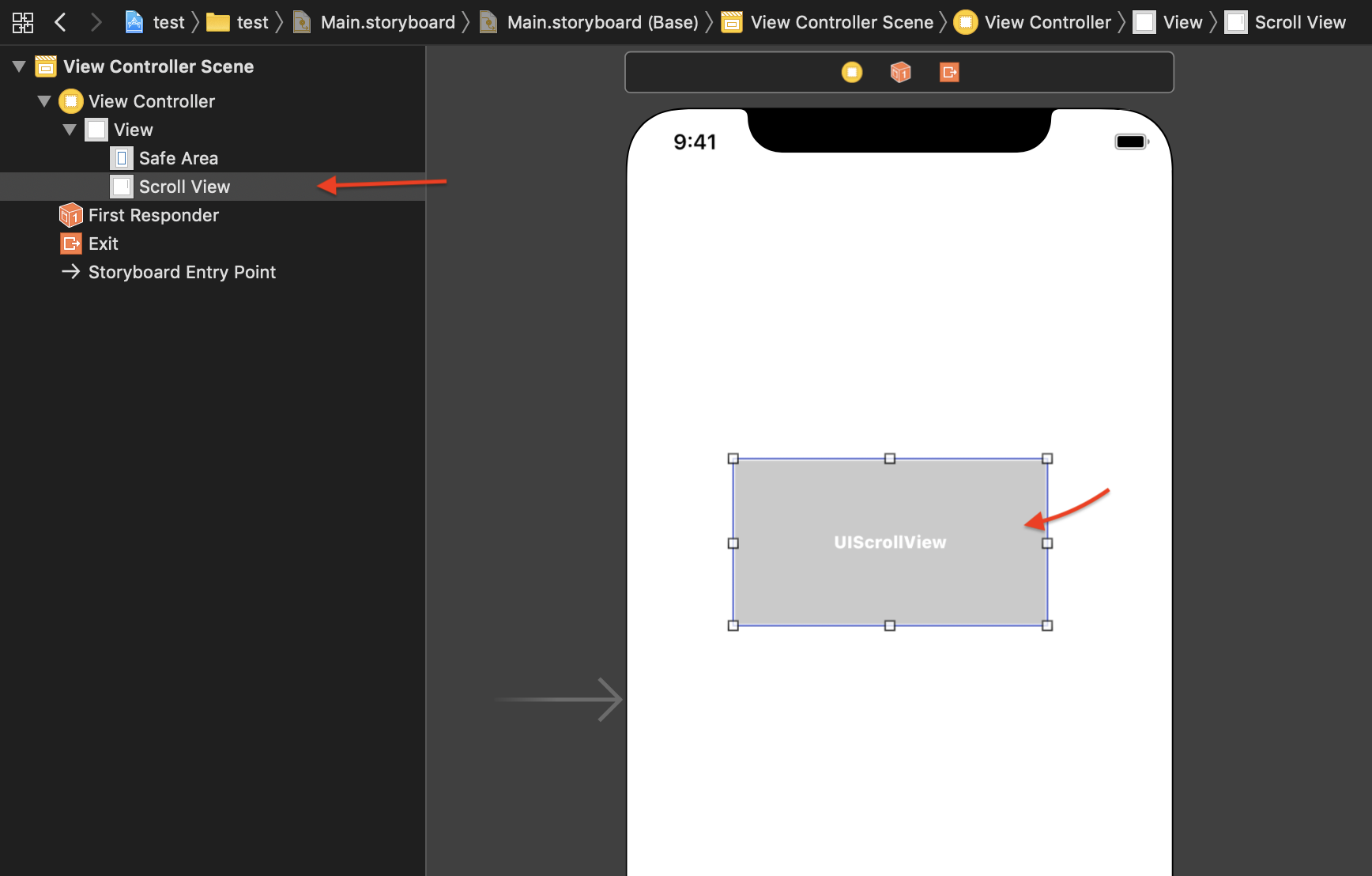The height and width of the screenshot is (876, 1372).
Task: Click the Storyboard Entry Point arrow icon
Action: point(71,272)
